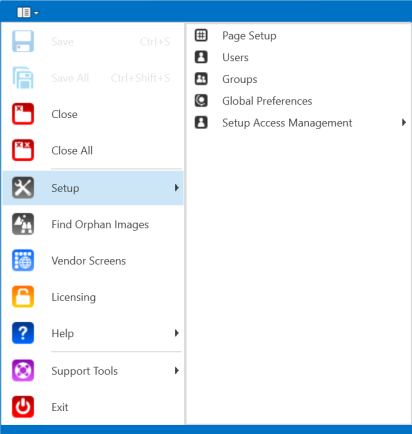The width and height of the screenshot is (412, 434).
Task: Click the purple Support Tools lifebuoy icon
Action: pyautogui.click(x=23, y=370)
